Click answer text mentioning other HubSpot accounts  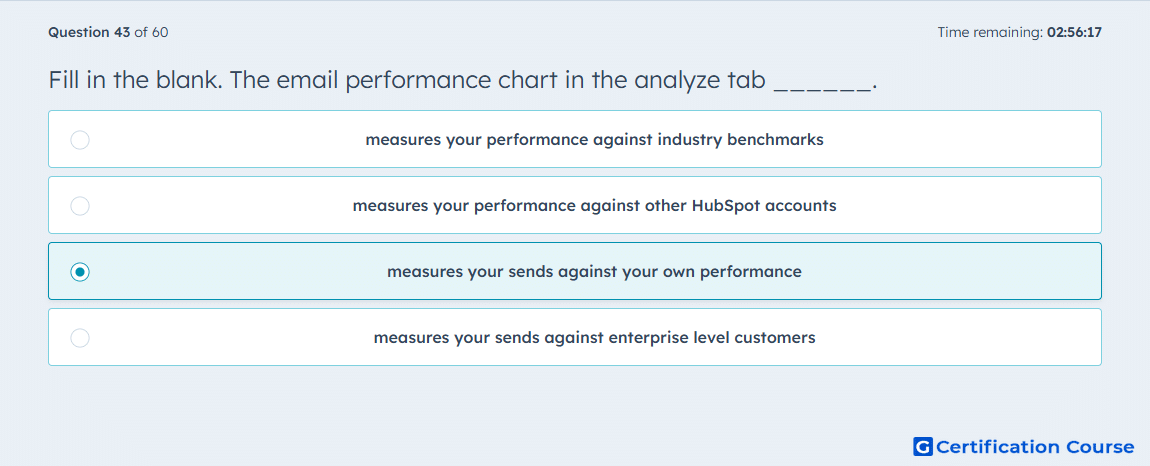pos(594,205)
